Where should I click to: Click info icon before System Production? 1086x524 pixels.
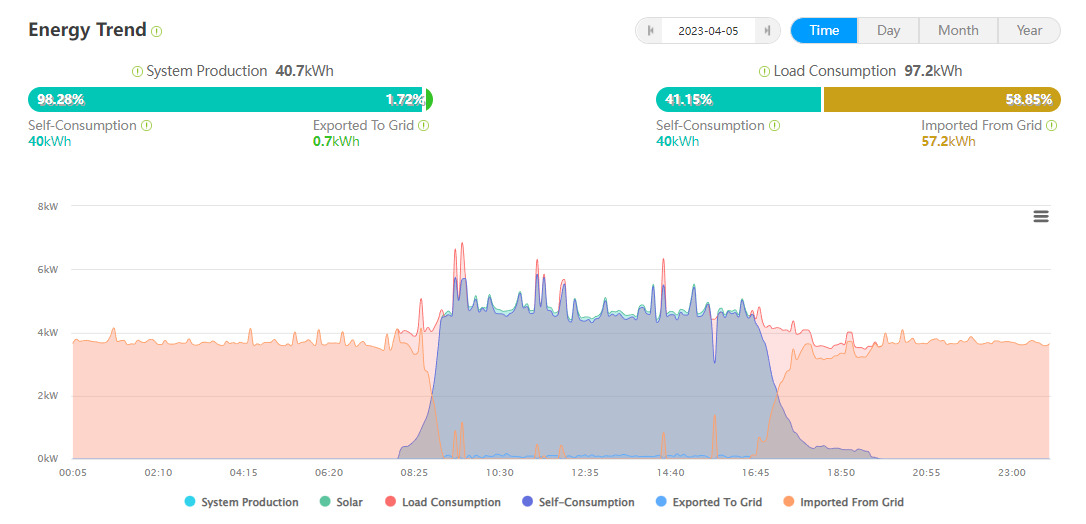coord(137,71)
